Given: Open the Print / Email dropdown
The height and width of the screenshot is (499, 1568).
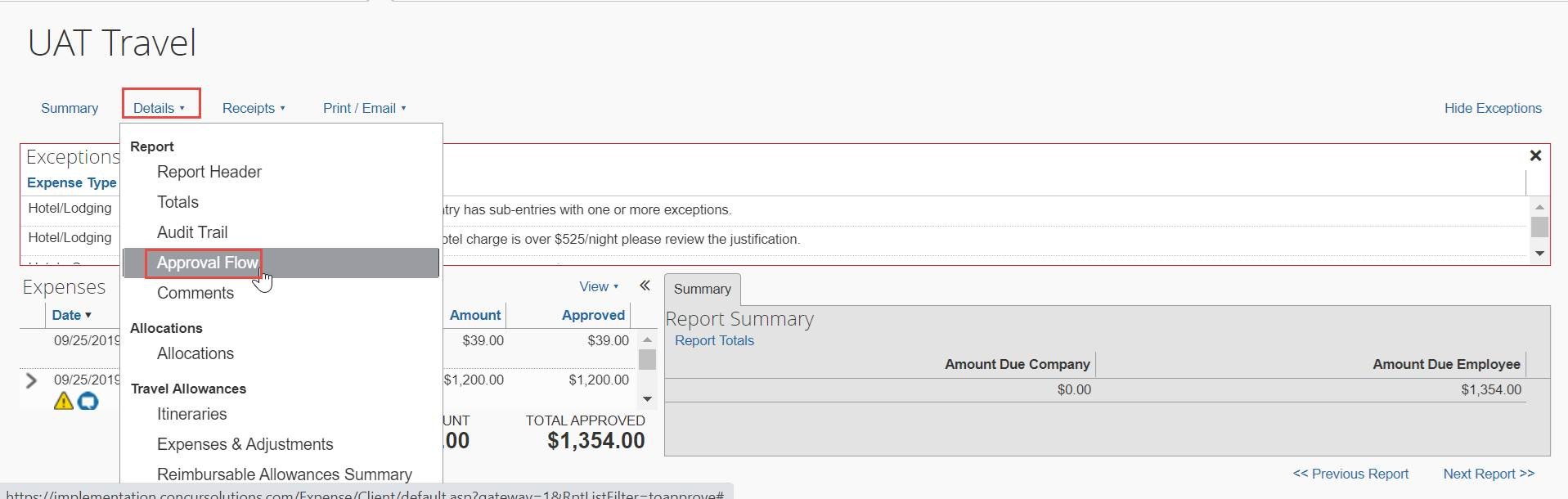Looking at the screenshot, I should pos(365,108).
